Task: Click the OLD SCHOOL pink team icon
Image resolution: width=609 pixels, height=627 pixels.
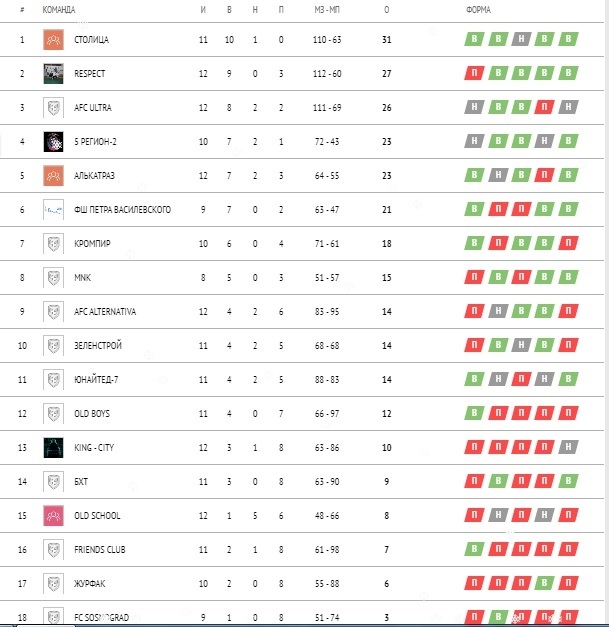Action: pos(53,515)
